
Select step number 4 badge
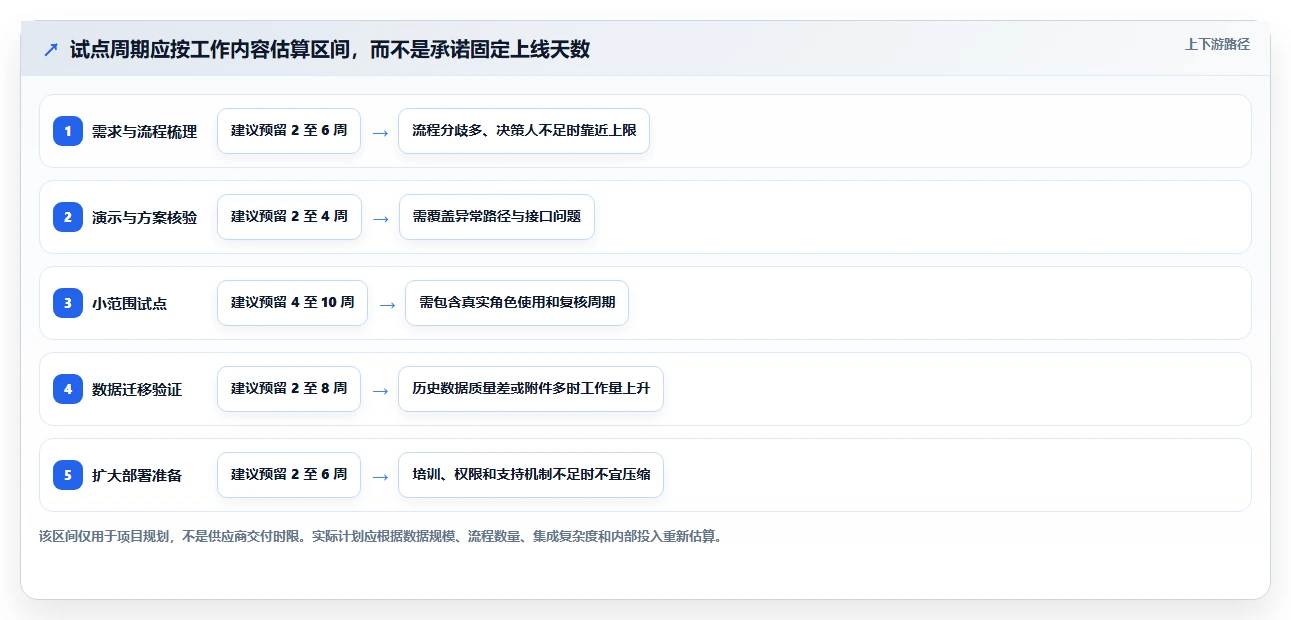pos(68,389)
